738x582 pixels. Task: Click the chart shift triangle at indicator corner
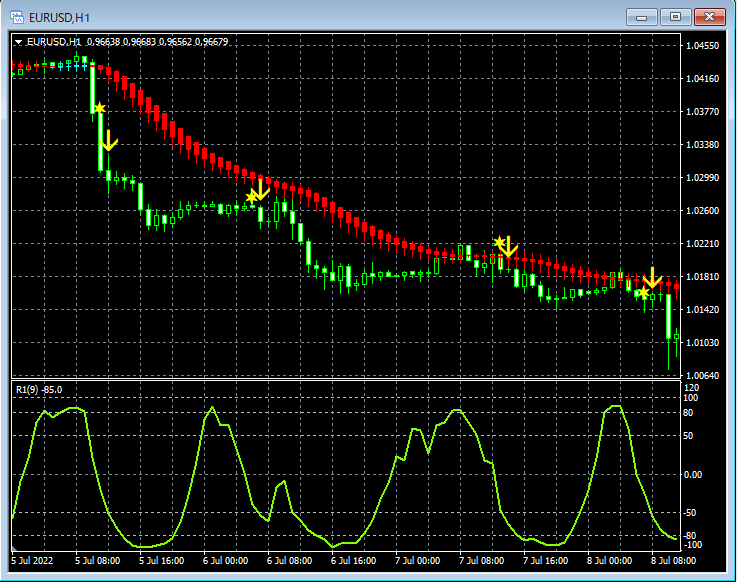coord(14,549)
